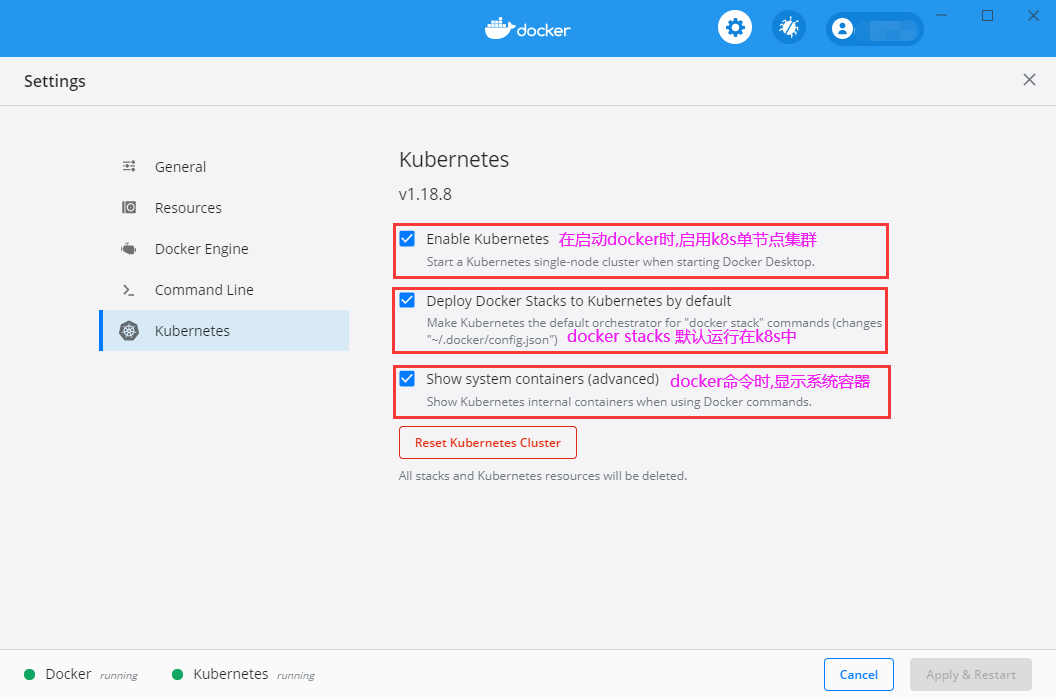This screenshot has height=699, width=1056.
Task: Click the Kubernetes wheel icon in sidebar
Action: pyautogui.click(x=129, y=331)
